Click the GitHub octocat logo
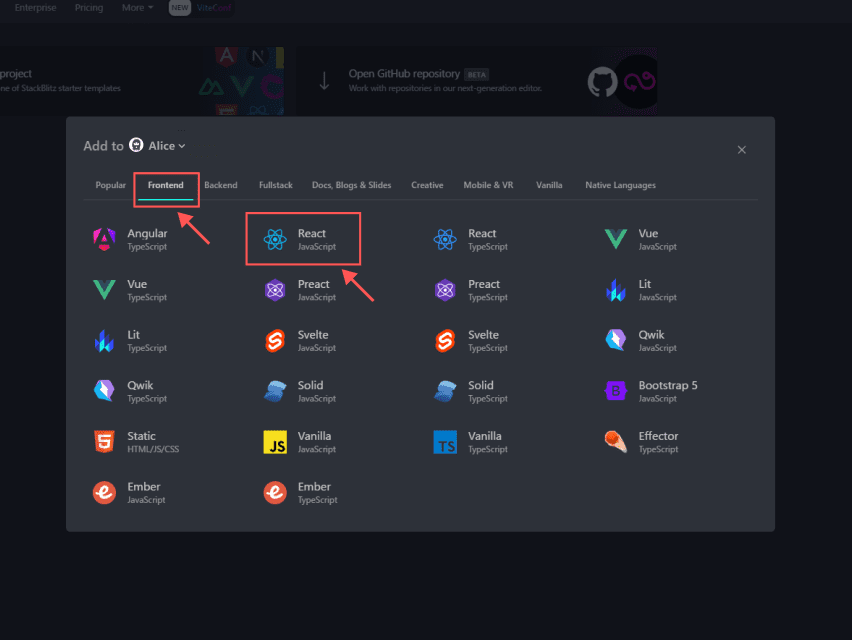The width and height of the screenshot is (852, 640). (x=603, y=81)
